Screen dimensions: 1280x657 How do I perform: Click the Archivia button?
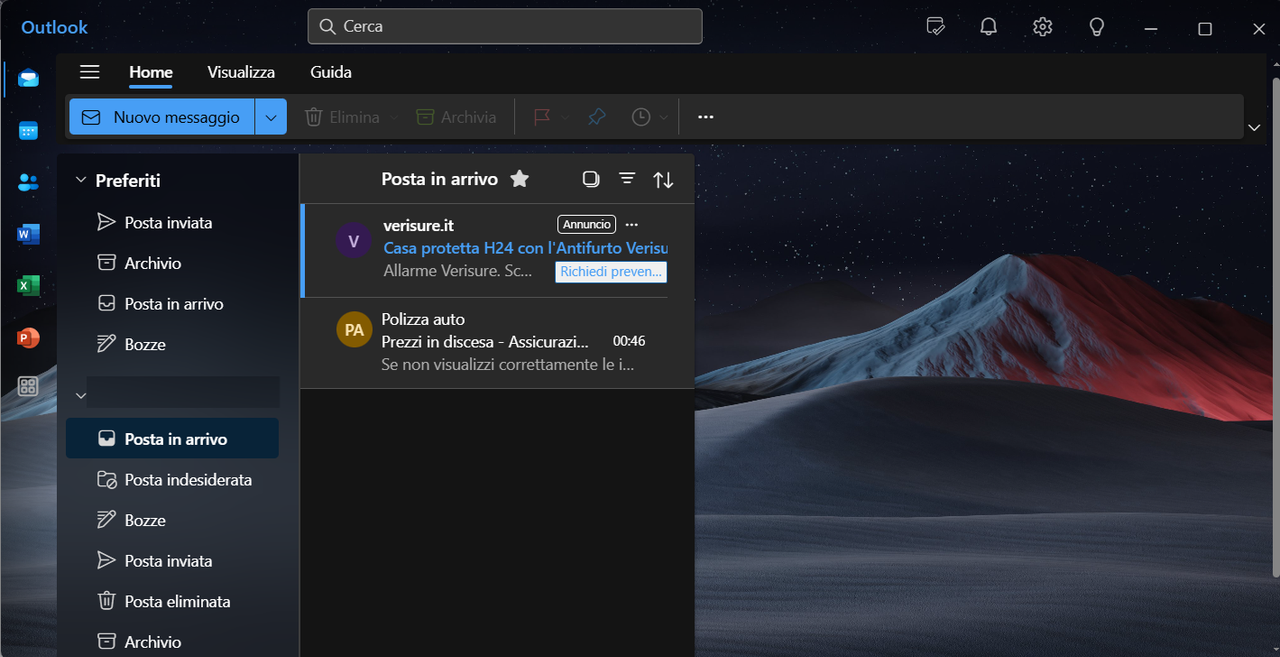[x=457, y=117]
